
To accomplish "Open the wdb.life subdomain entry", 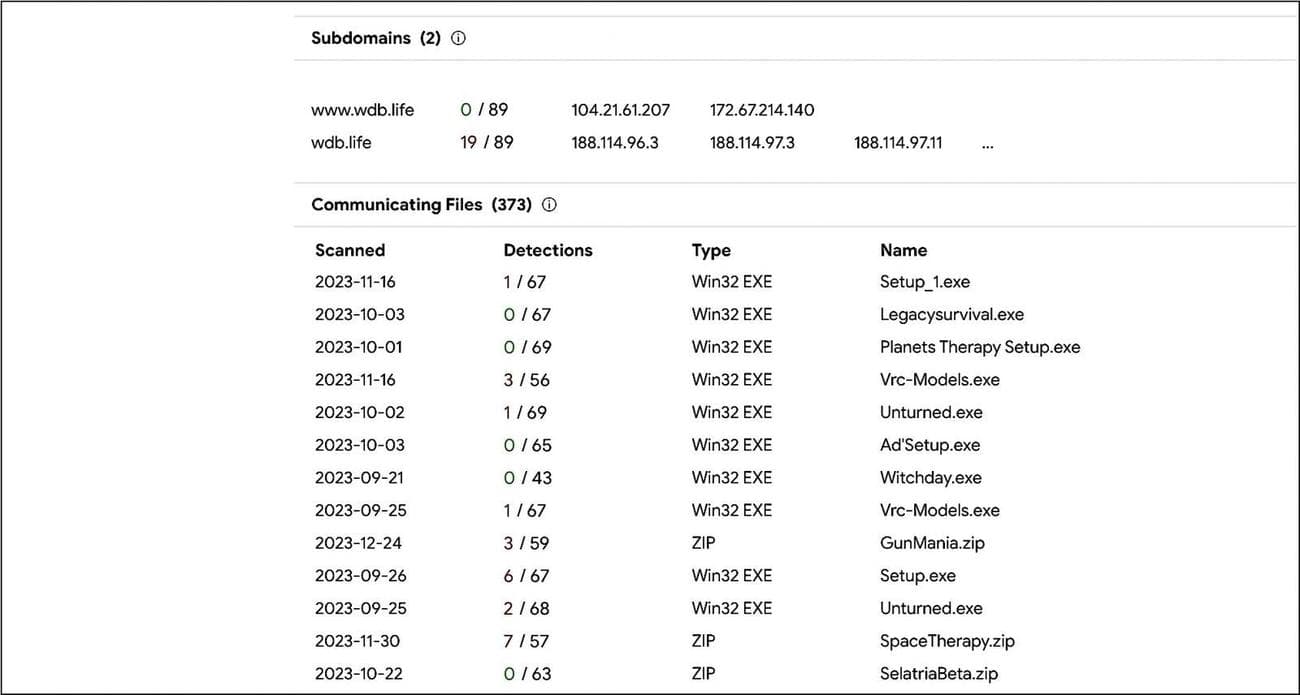I will coord(341,143).
